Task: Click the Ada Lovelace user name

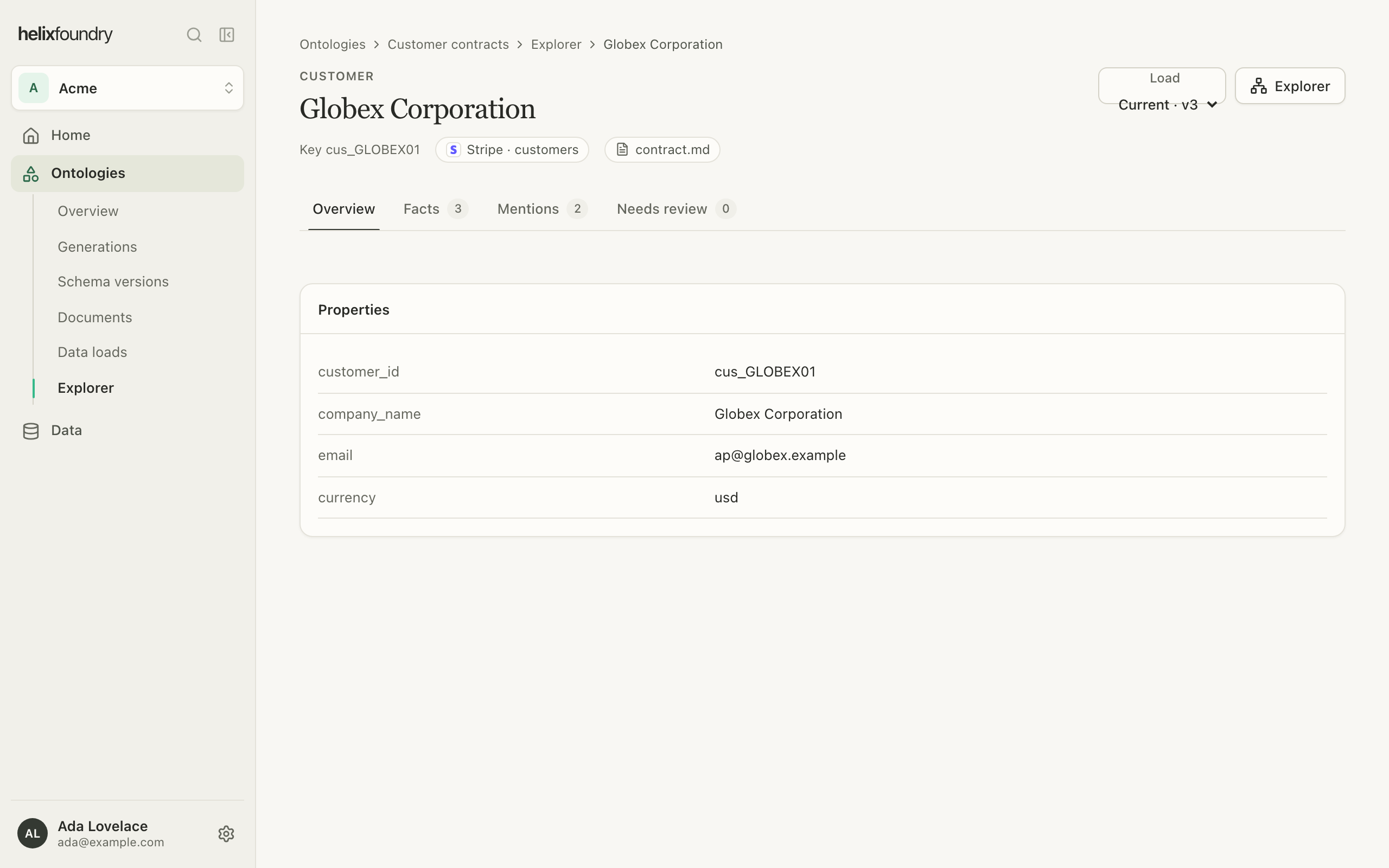Action: coord(103,826)
